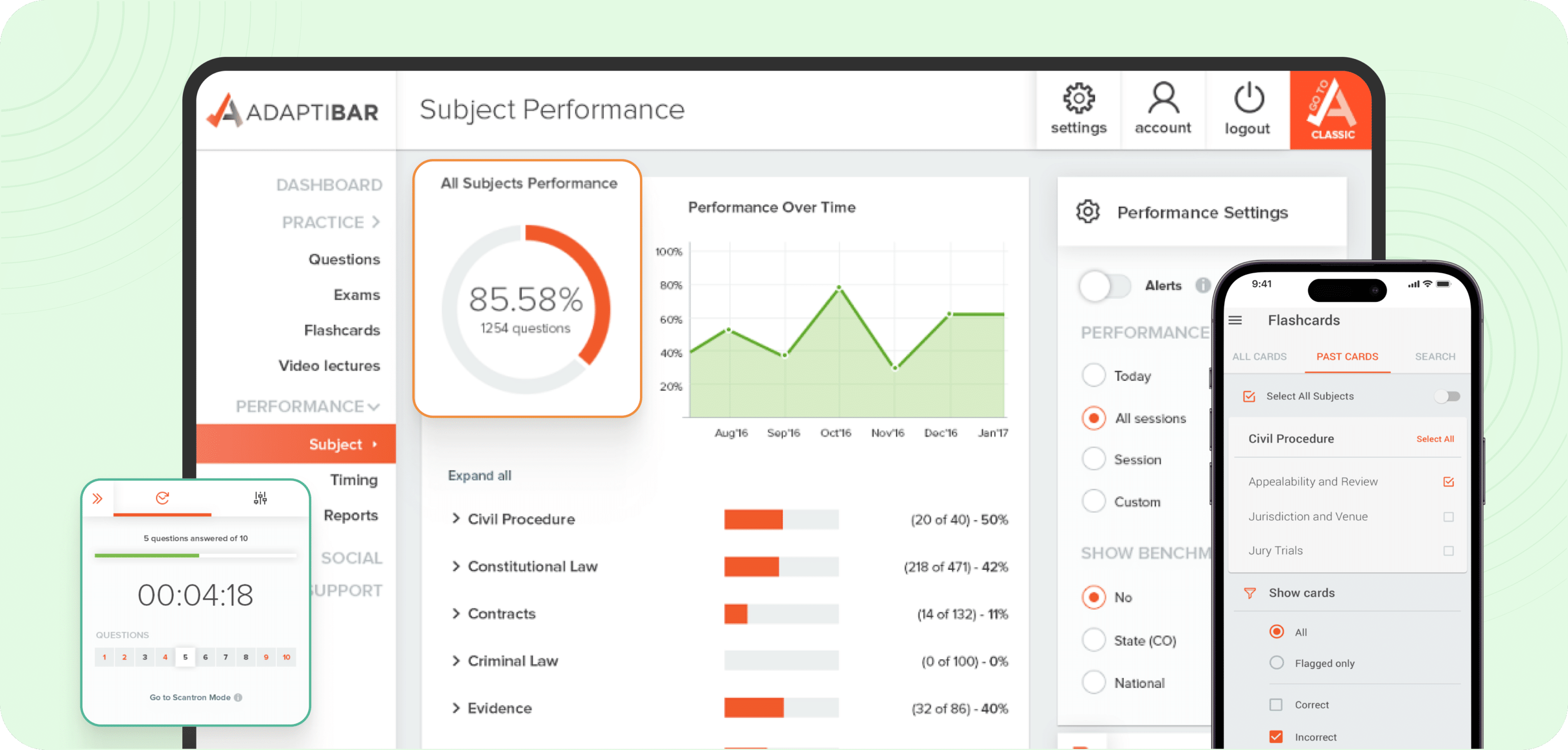Open Video lectures in sidebar
The image size is (1568, 750).
(x=329, y=365)
